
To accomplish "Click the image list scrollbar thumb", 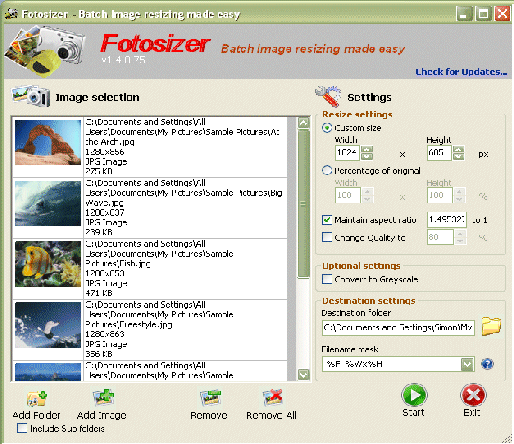I will (303, 204).
